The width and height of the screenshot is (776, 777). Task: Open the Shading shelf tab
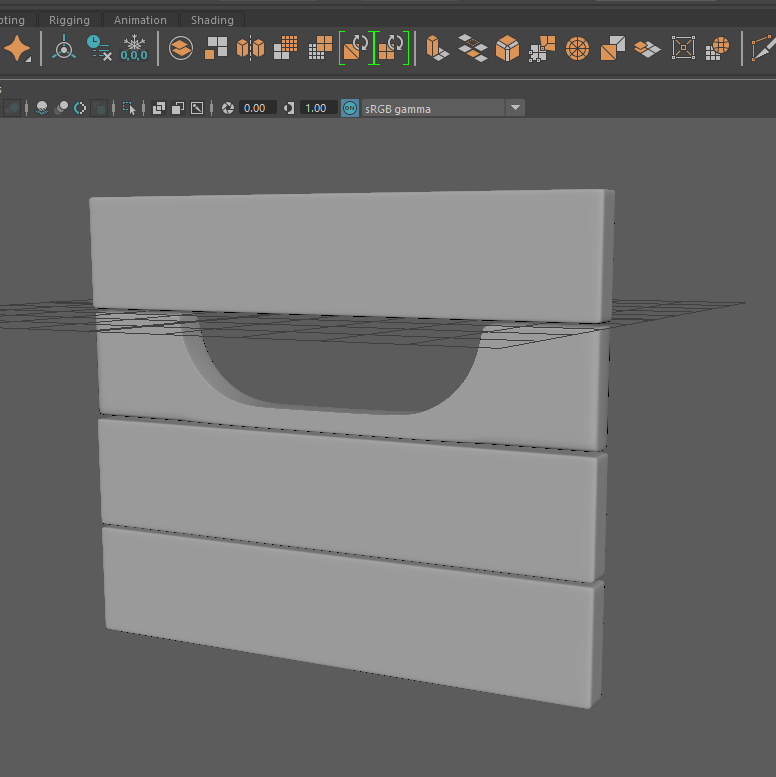coord(212,20)
